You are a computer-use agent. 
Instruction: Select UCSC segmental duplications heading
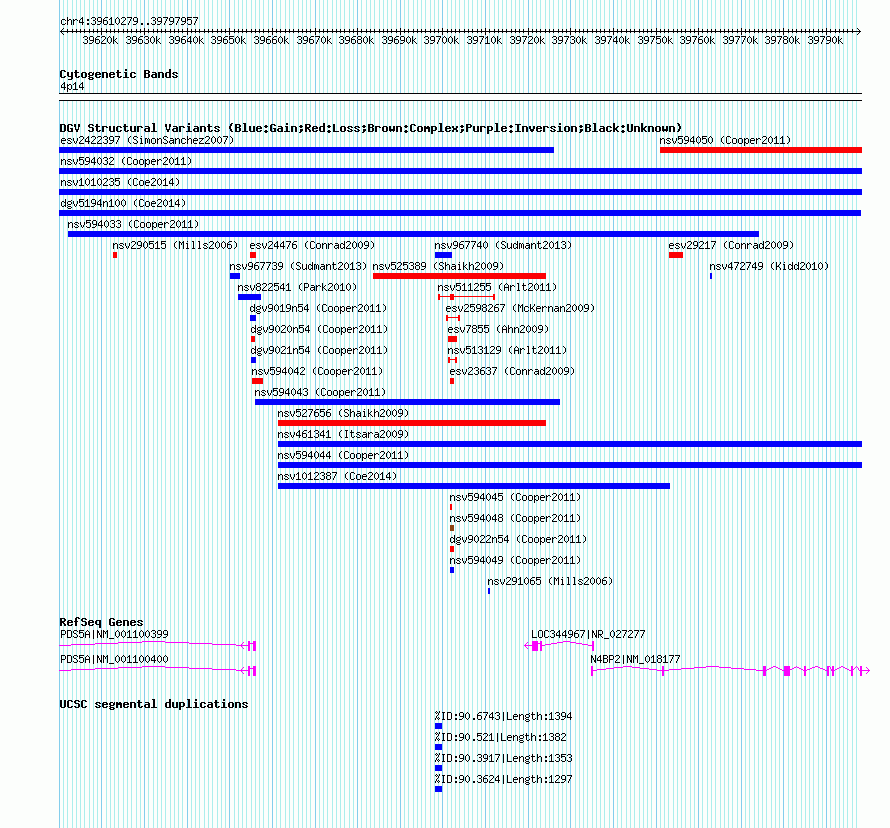point(154,704)
